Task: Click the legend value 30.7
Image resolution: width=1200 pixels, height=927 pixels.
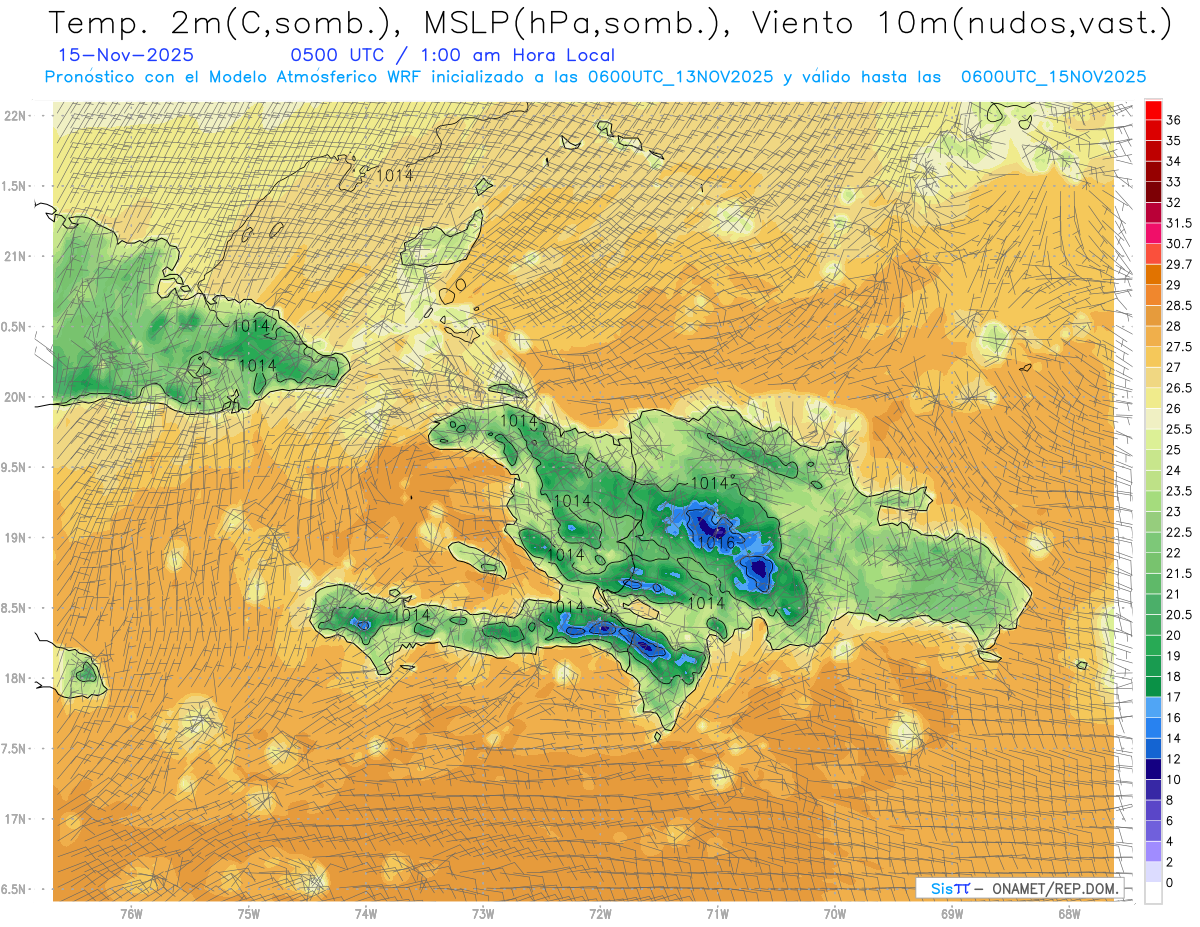Action: tap(1178, 244)
